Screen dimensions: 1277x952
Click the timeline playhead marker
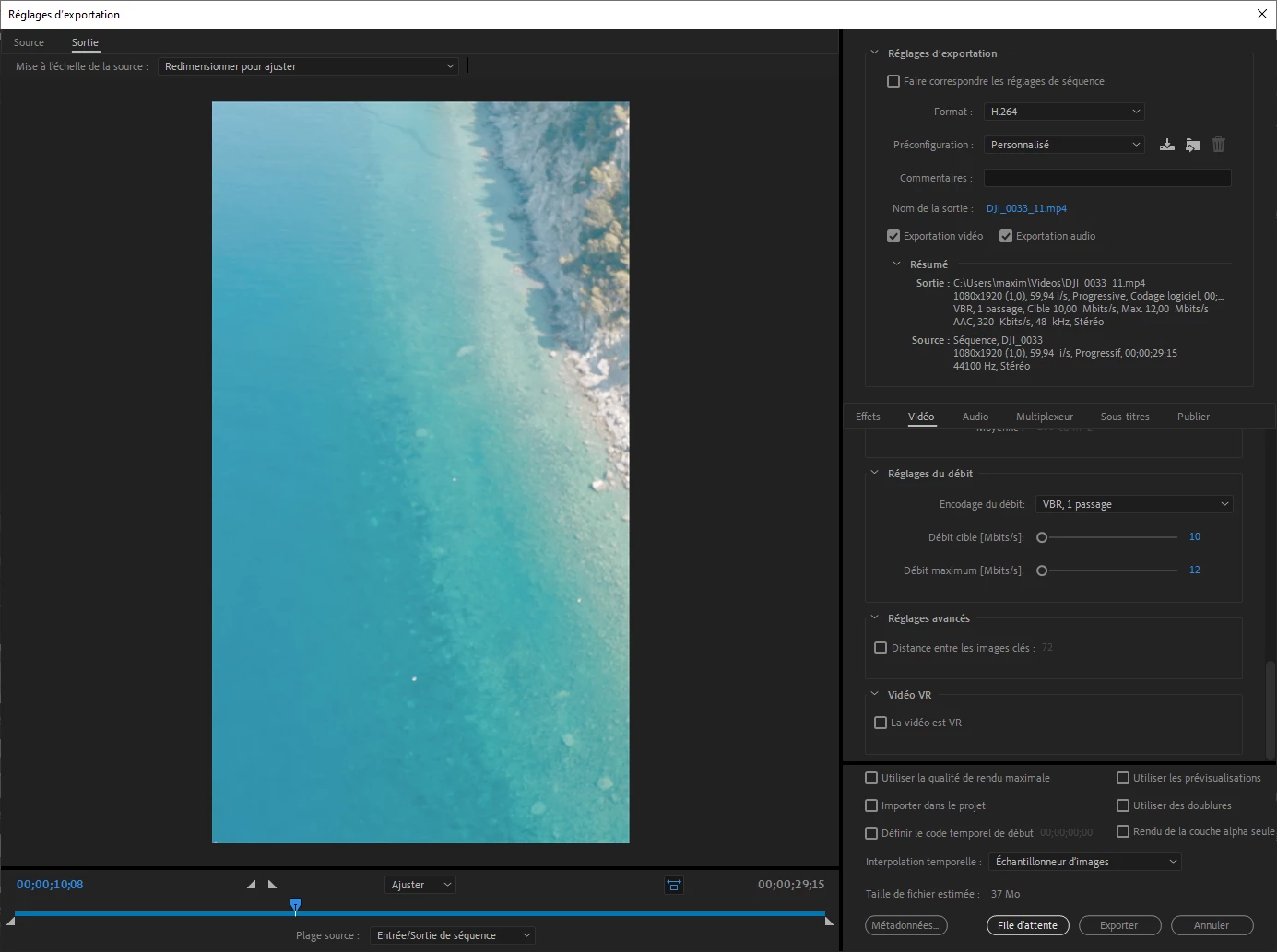[295, 905]
